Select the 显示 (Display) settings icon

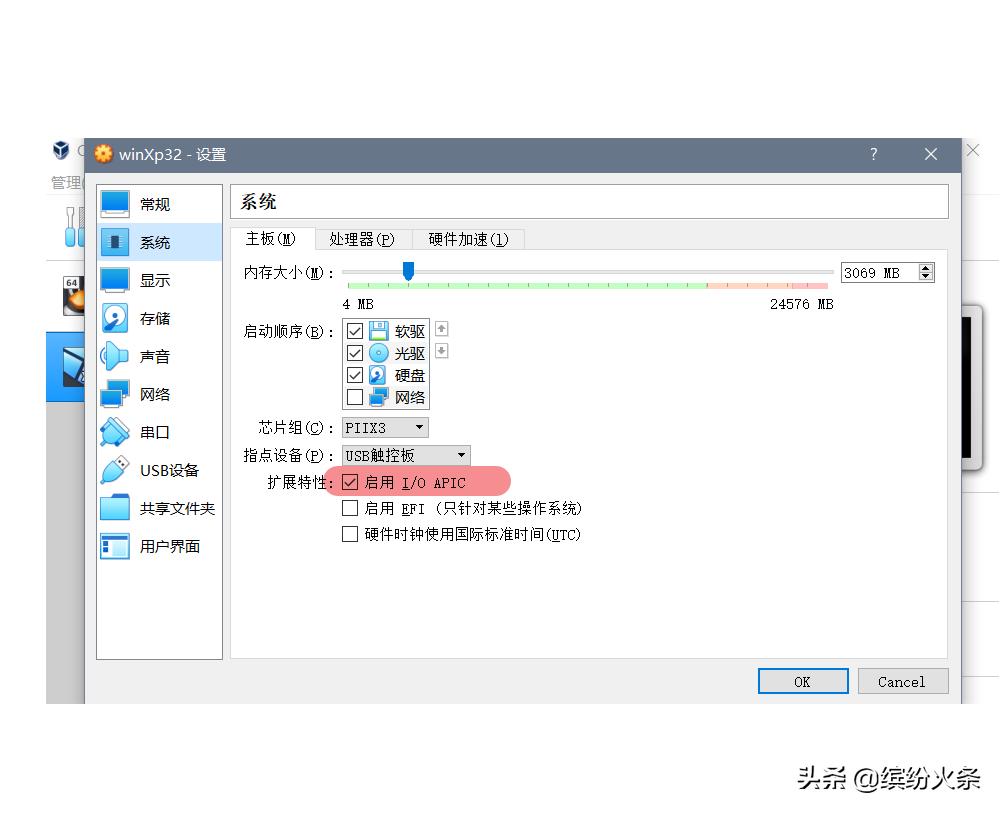point(155,280)
